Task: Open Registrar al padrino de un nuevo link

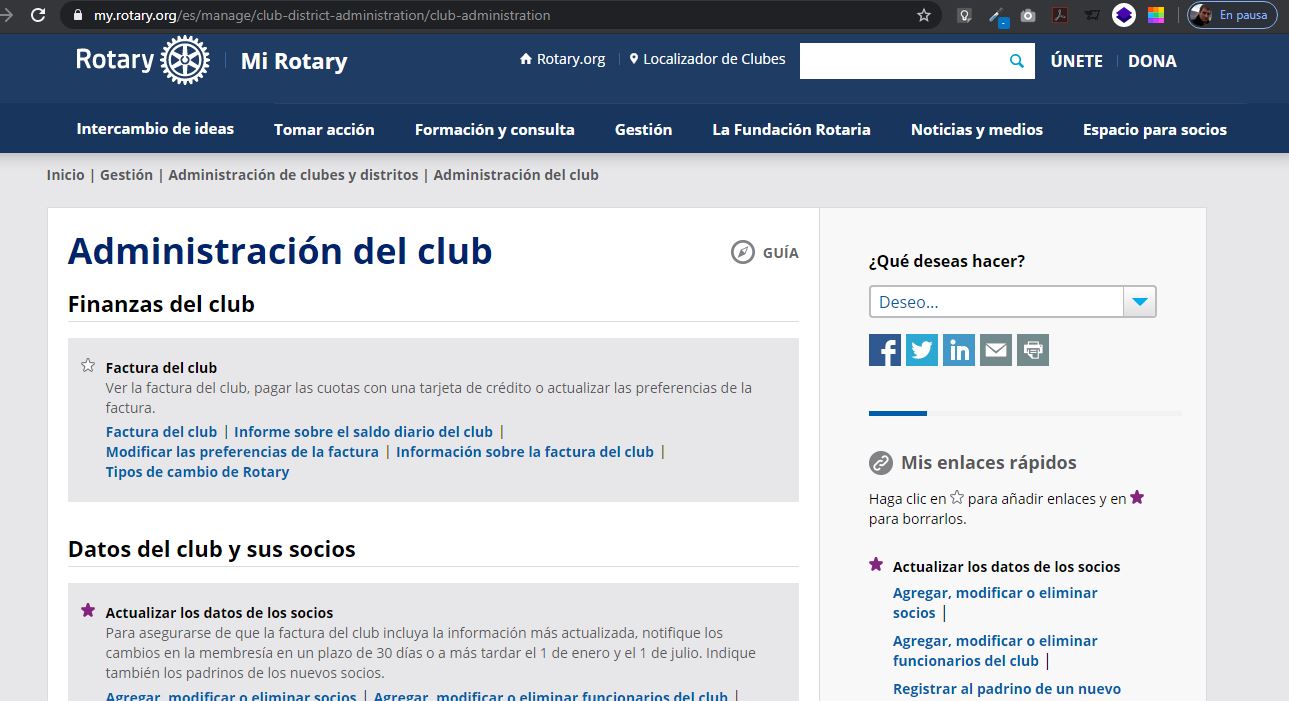Action: coord(1007,689)
